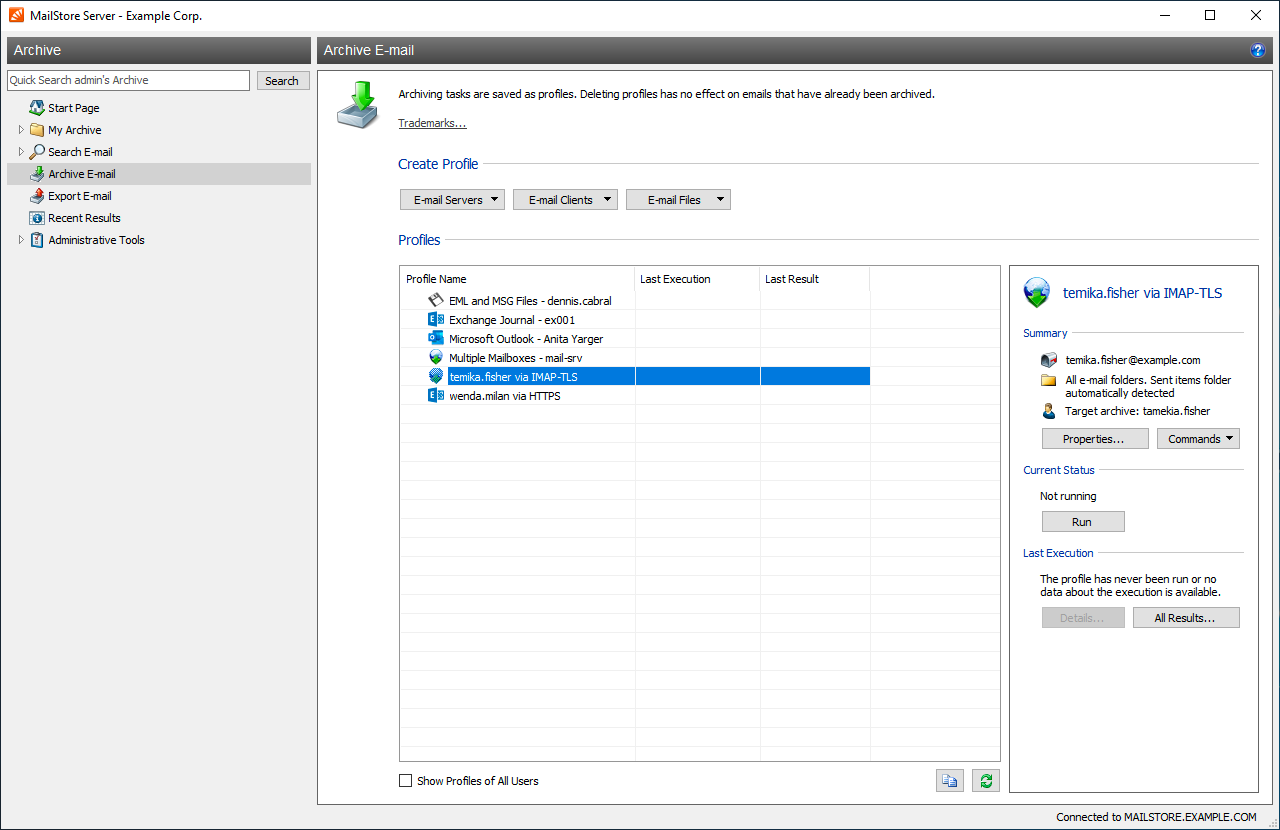
Task: Click the green refresh profiles icon
Action: tap(985, 781)
